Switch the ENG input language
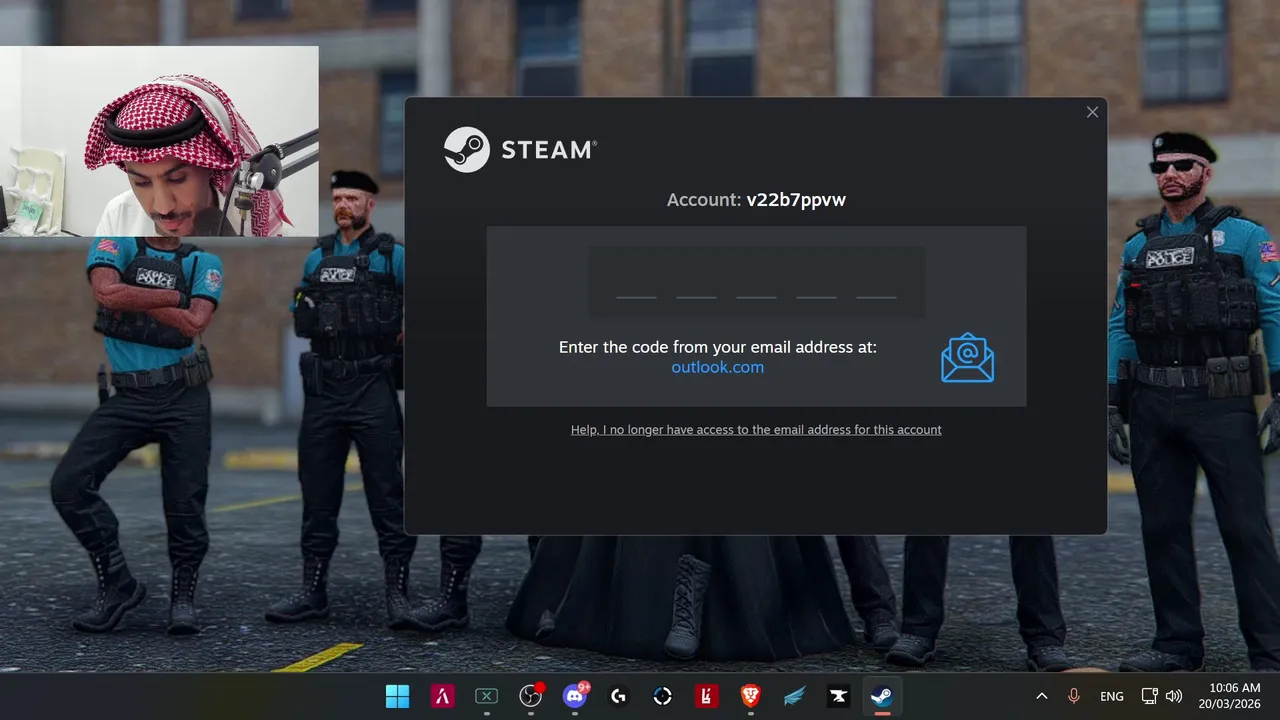Screen dimensions: 1280x720 pos(1112,696)
